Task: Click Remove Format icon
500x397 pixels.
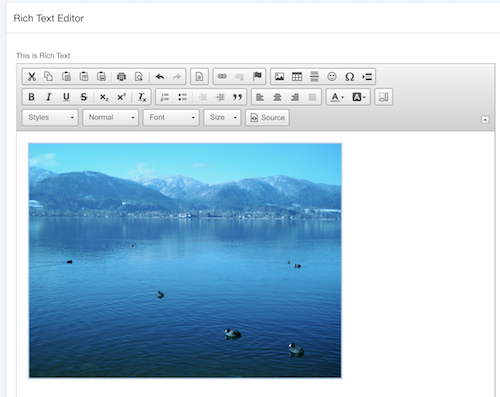Action: (142, 97)
